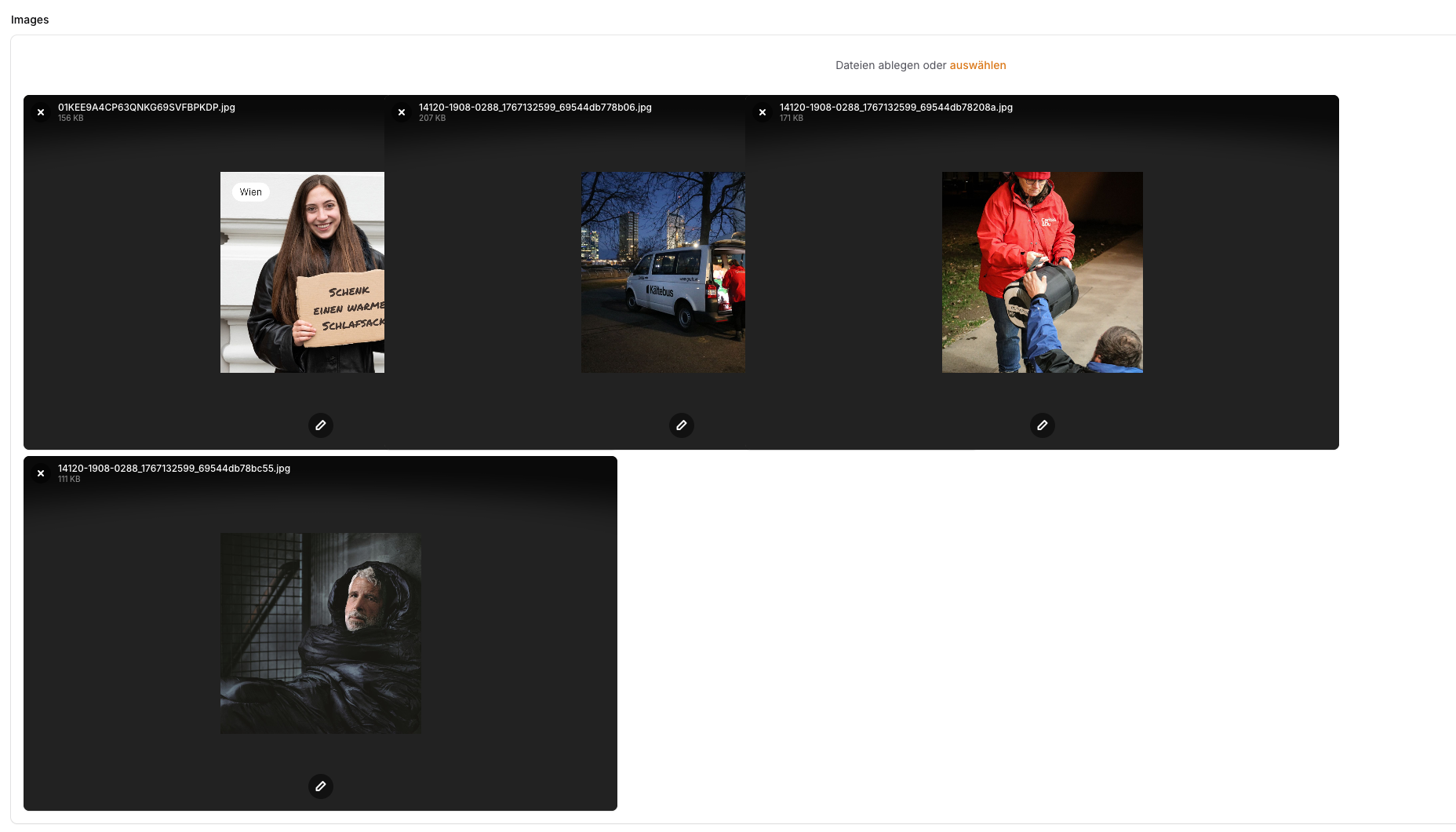Edit the red jacket volunteer image
1456x832 pixels.
point(1043,425)
